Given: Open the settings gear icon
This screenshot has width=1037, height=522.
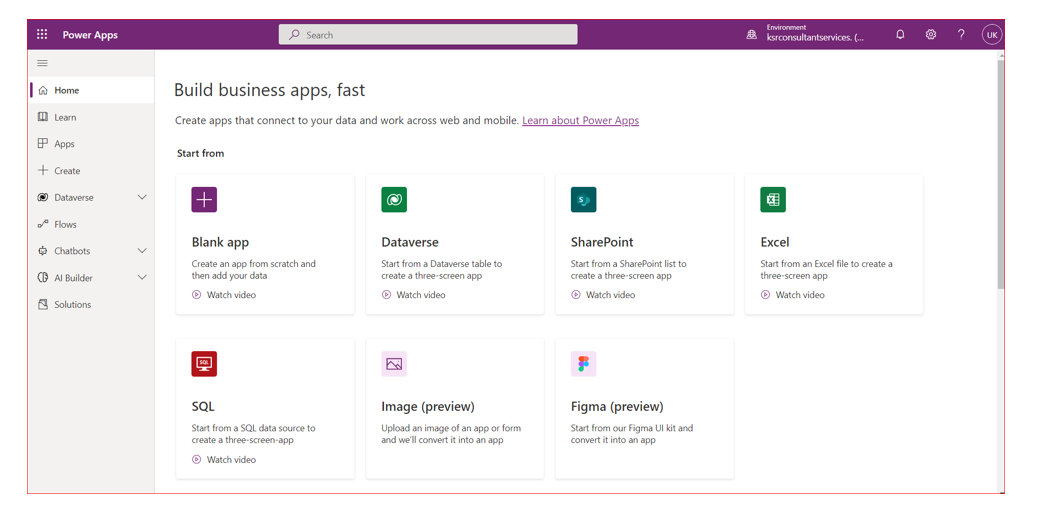Looking at the screenshot, I should [x=931, y=34].
